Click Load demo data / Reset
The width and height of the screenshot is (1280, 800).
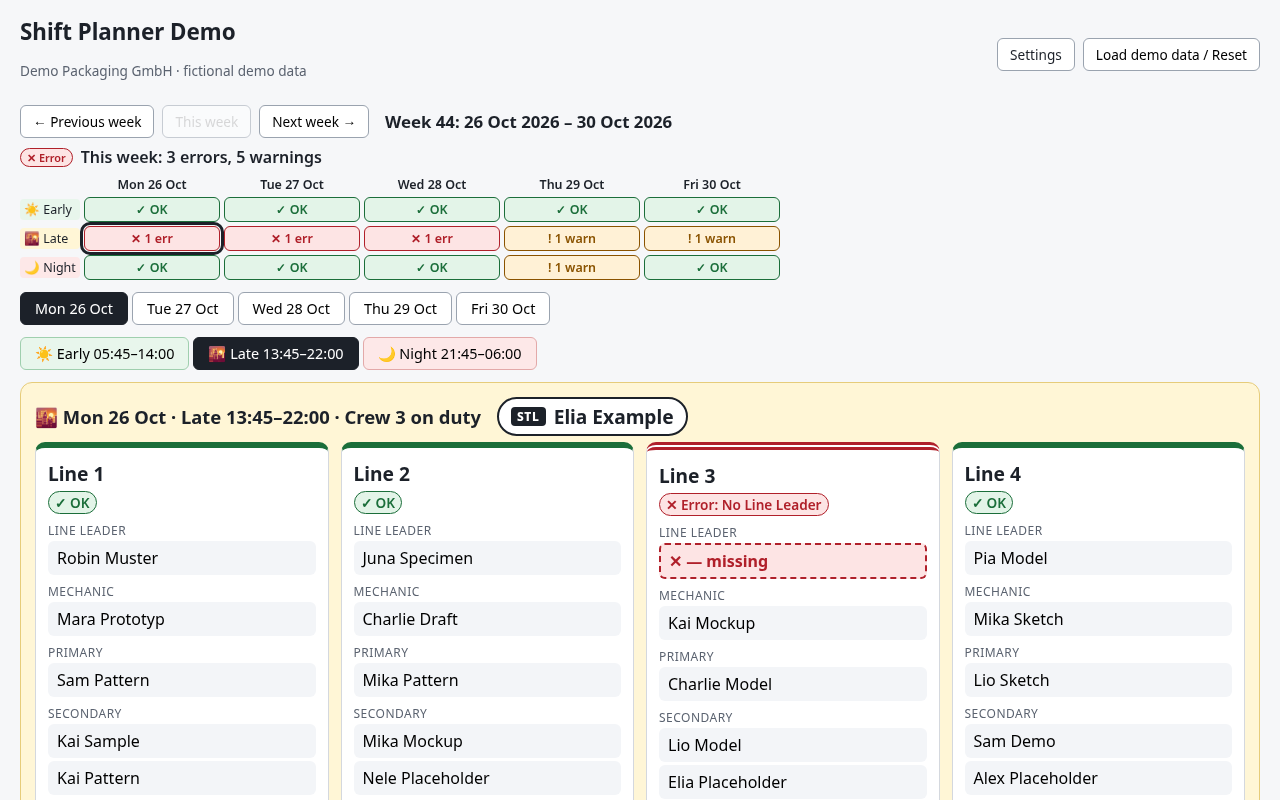tap(1171, 55)
